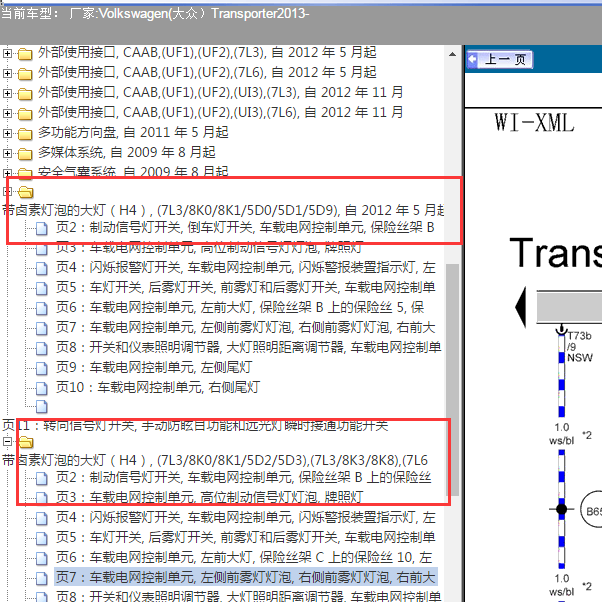Select folder icon for 外部使用接口 (UI3),(7L3) entry

25,94
